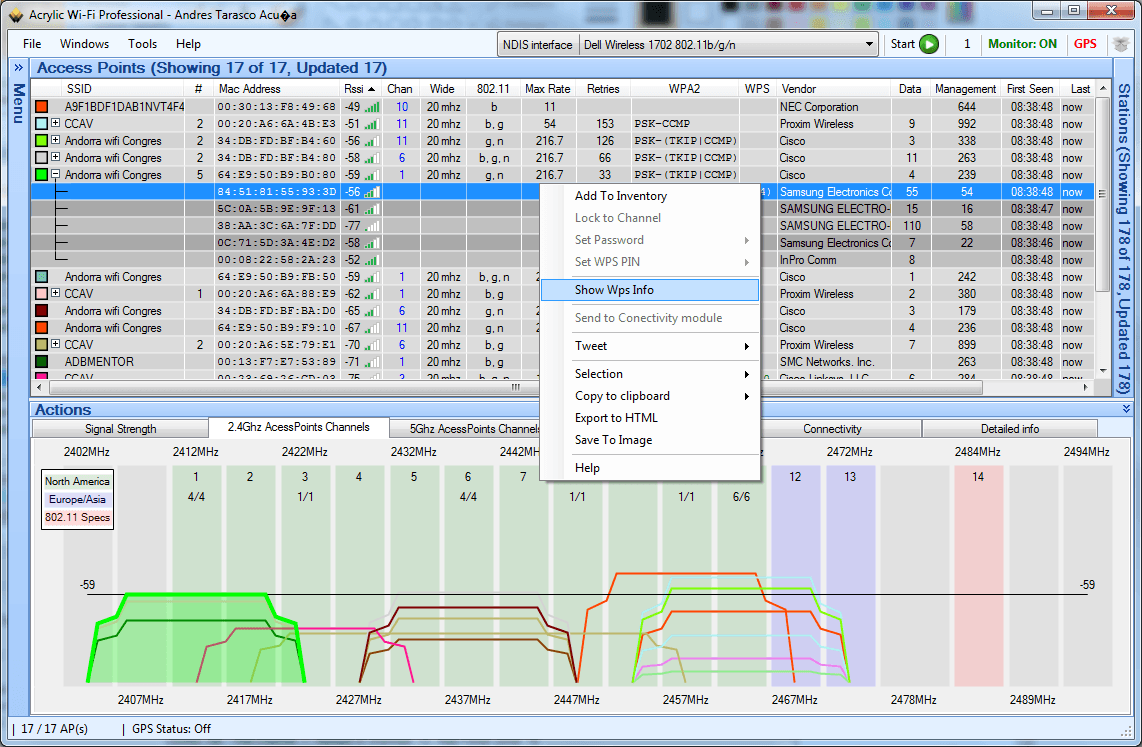
Task: Open the vertical Stations side panel
Action: (1124, 239)
